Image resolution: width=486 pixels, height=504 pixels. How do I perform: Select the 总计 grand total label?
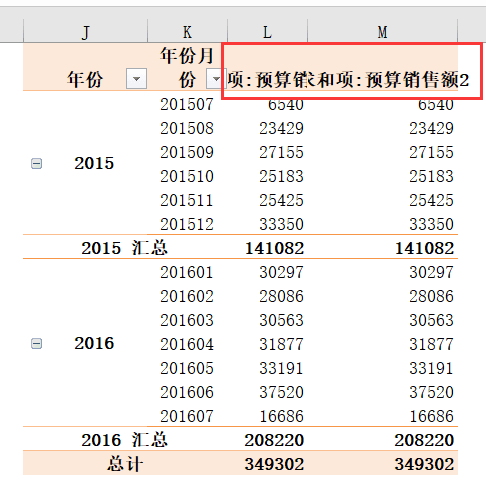125,464
